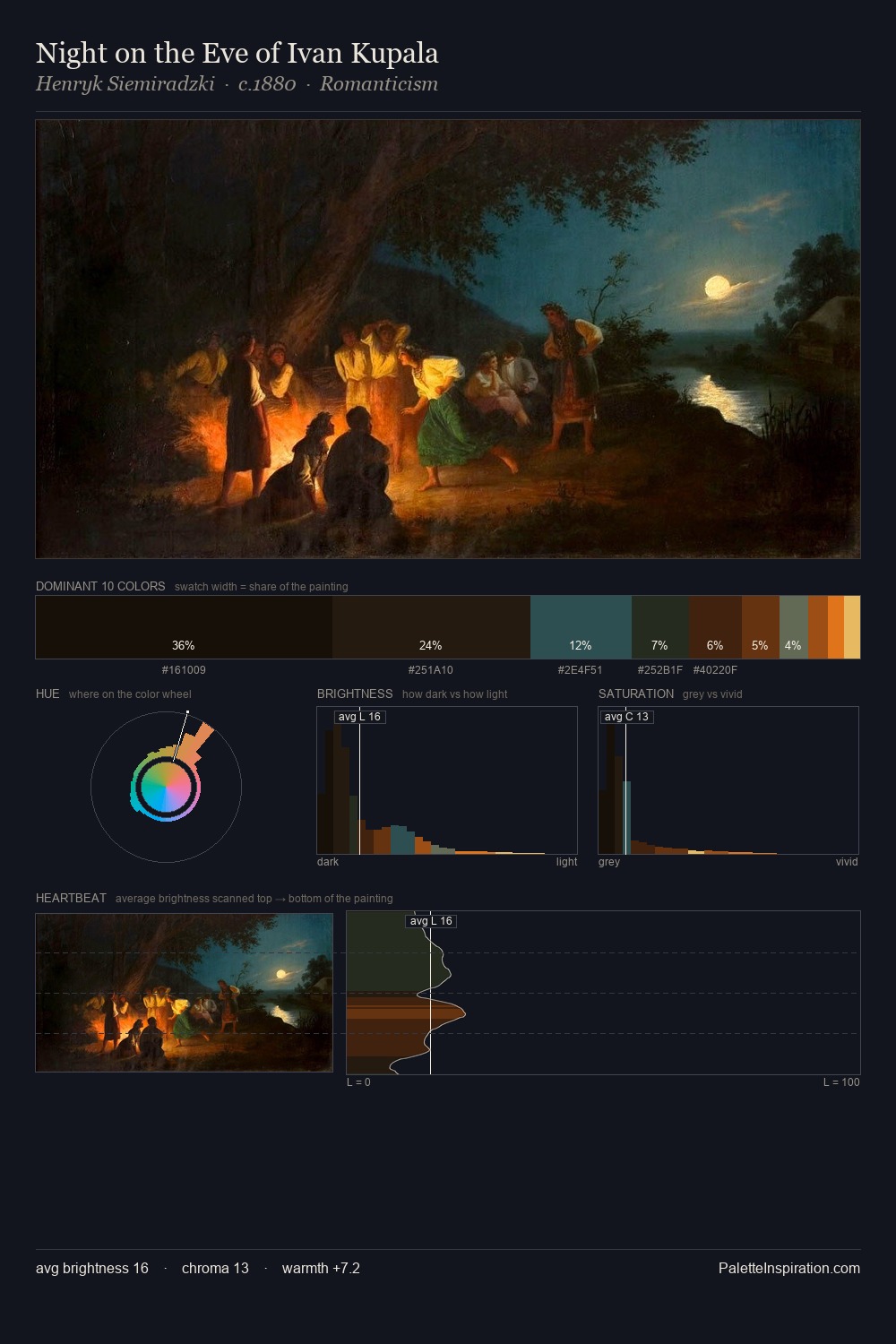Click the date c.1880 in the subtitle
Screen dimensions: 896x1344
click(x=267, y=84)
